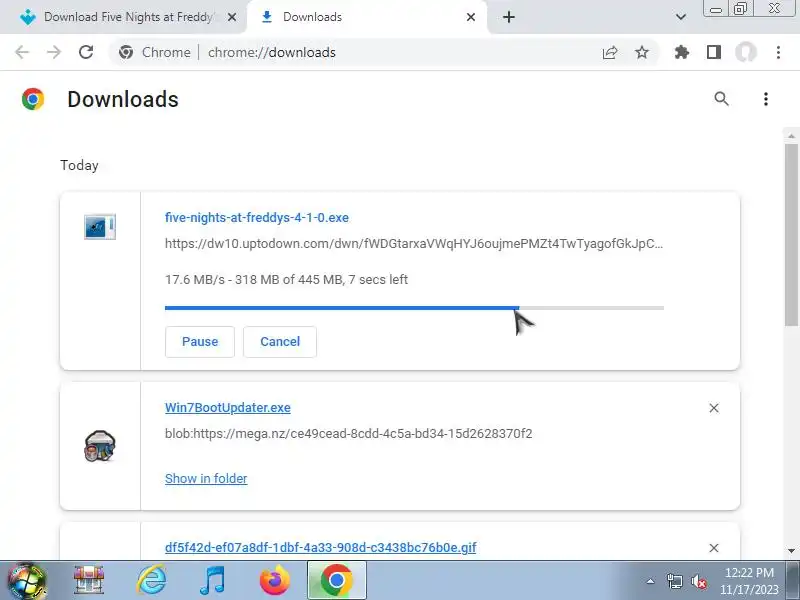The height and width of the screenshot is (600, 800).
Task: Click the uptodown download source URL
Action: tap(414, 244)
